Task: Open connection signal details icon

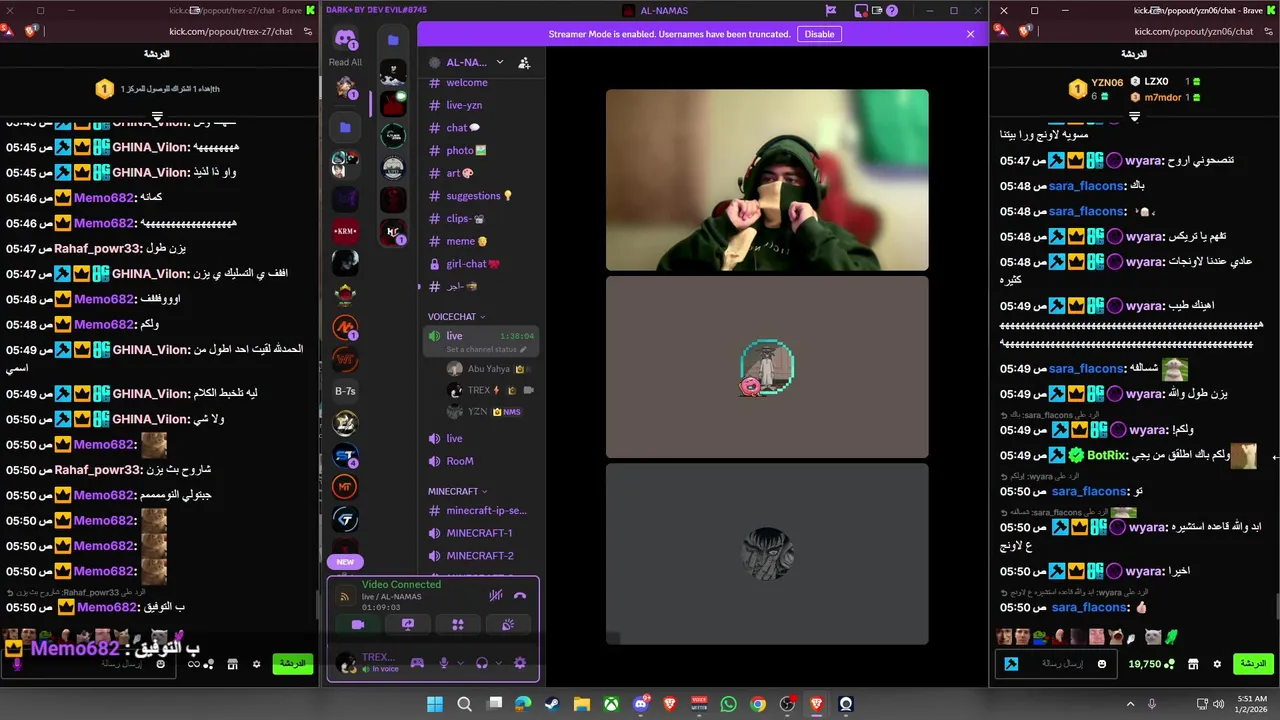Action: (345, 597)
